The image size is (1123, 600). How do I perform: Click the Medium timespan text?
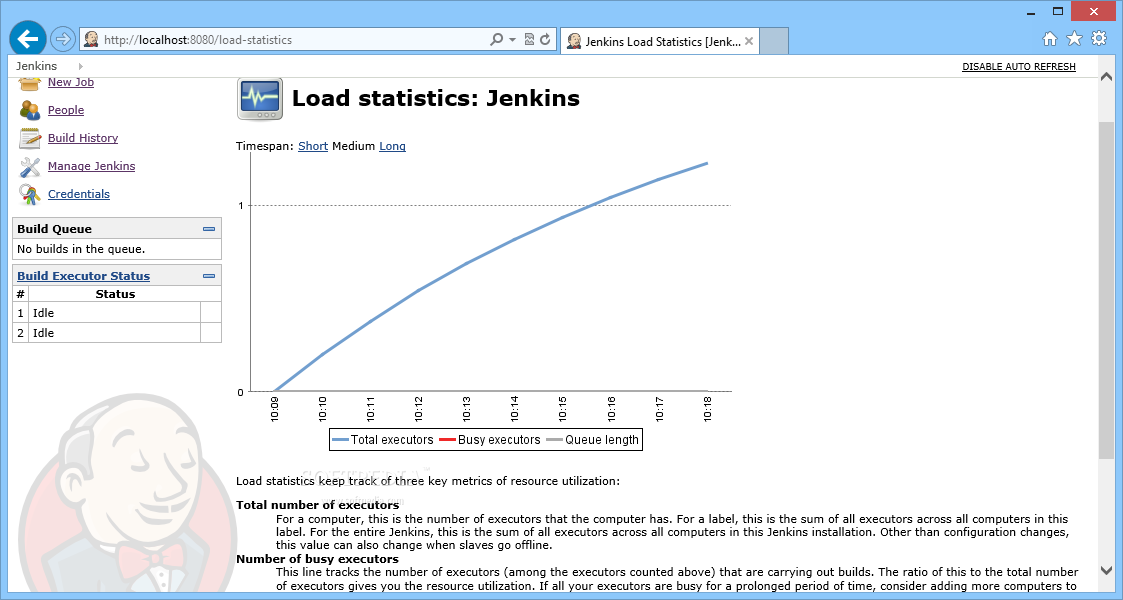coord(354,146)
